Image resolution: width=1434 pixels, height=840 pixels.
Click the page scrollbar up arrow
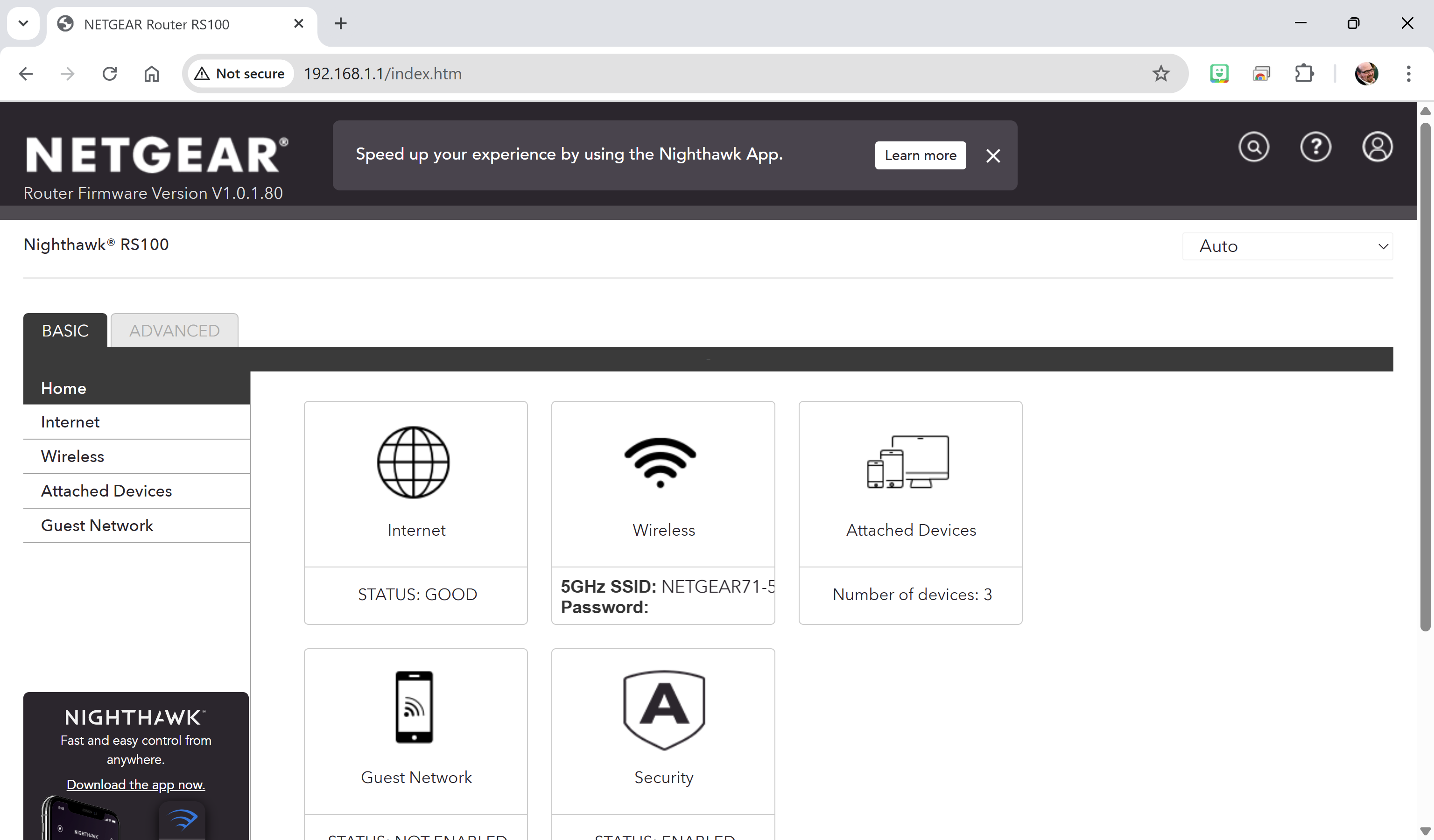point(1425,112)
